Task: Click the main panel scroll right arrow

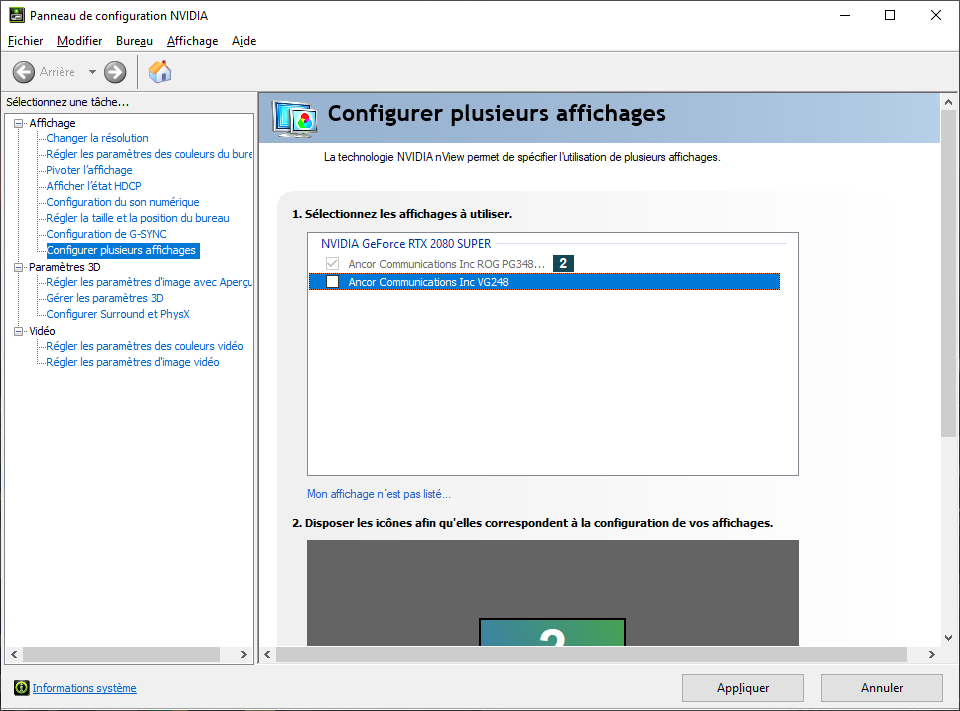Action: 931,654
